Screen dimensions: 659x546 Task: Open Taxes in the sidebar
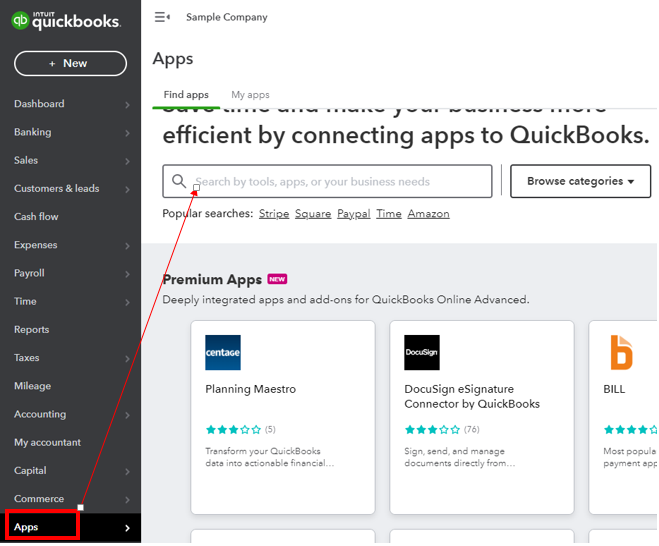(x=26, y=358)
